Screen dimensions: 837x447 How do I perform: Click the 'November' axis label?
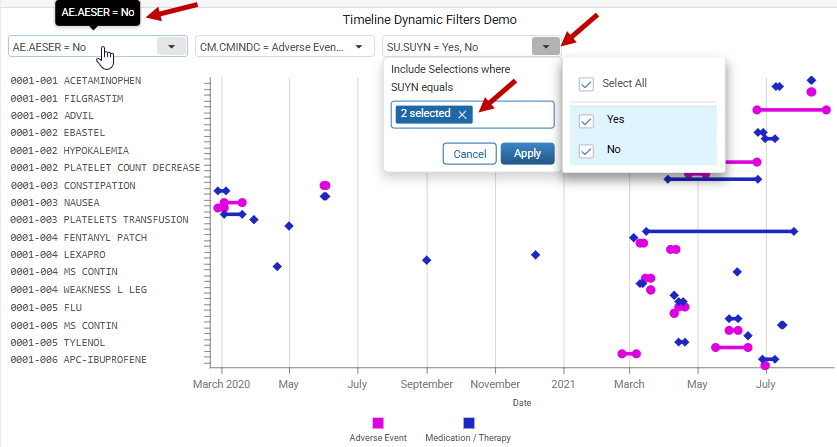tap(495, 384)
